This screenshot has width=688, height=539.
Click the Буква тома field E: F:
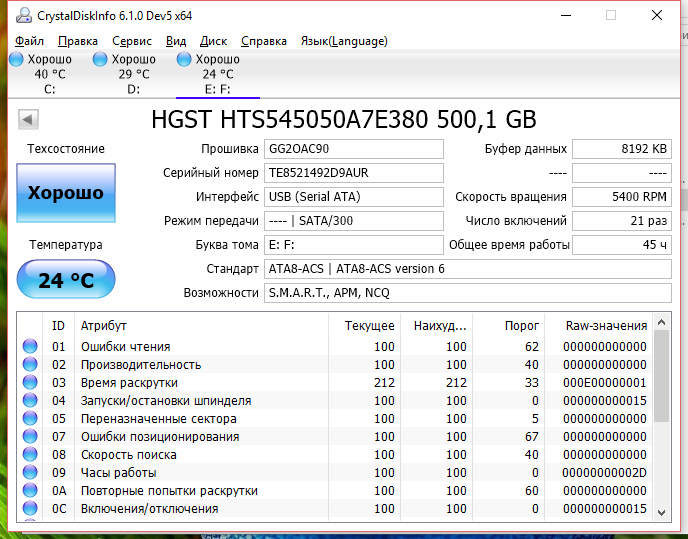click(354, 245)
